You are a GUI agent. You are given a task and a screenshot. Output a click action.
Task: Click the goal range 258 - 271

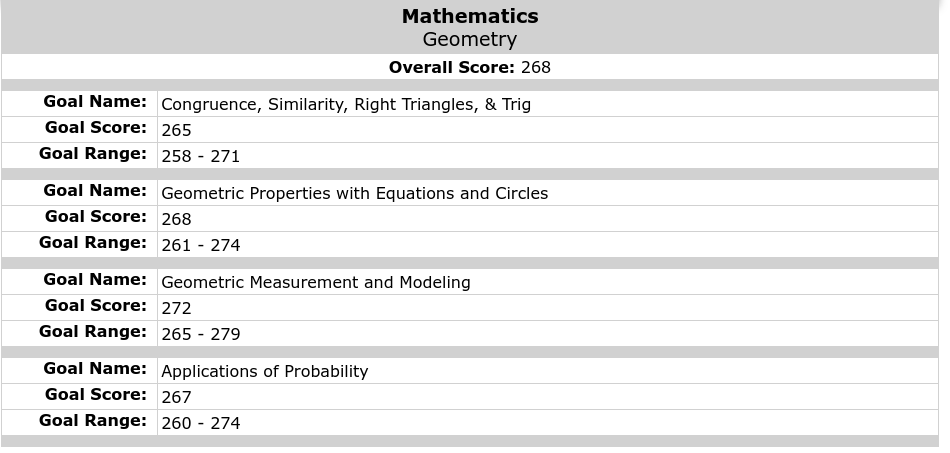pyautogui.click(x=200, y=156)
